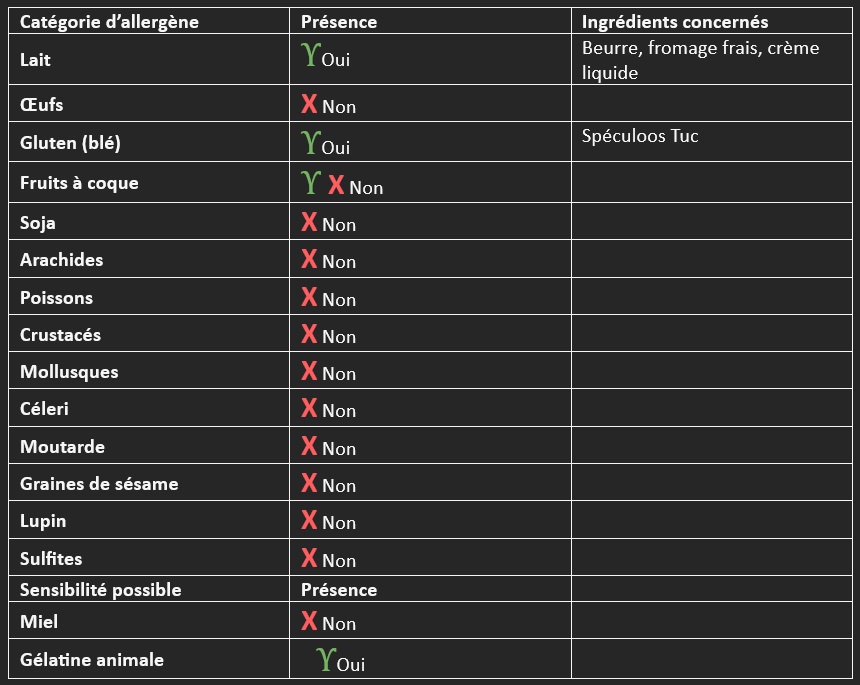Screen dimensions: 860x685
Task: Click the red X icon in Miel row
Action: [309, 620]
